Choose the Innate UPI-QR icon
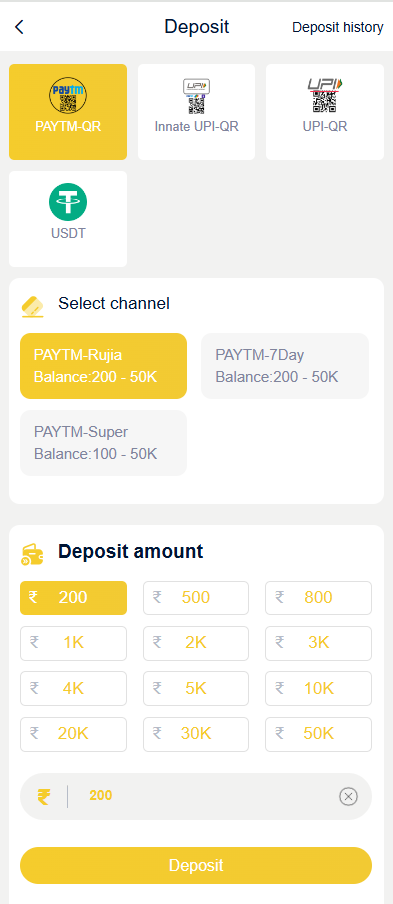This screenshot has height=904, width=393. tap(196, 96)
